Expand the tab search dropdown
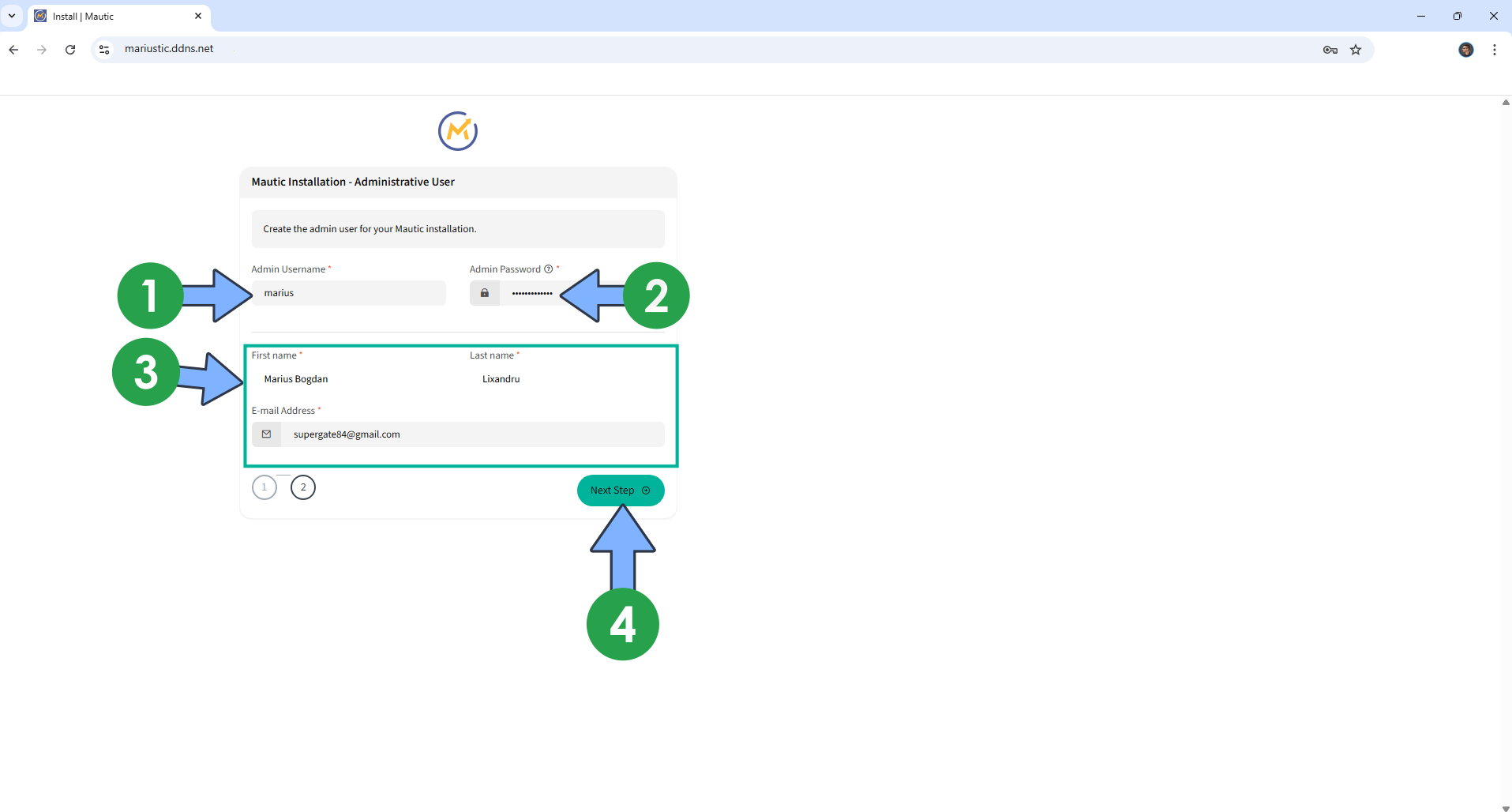The width and height of the screenshot is (1512, 812). tap(12, 16)
